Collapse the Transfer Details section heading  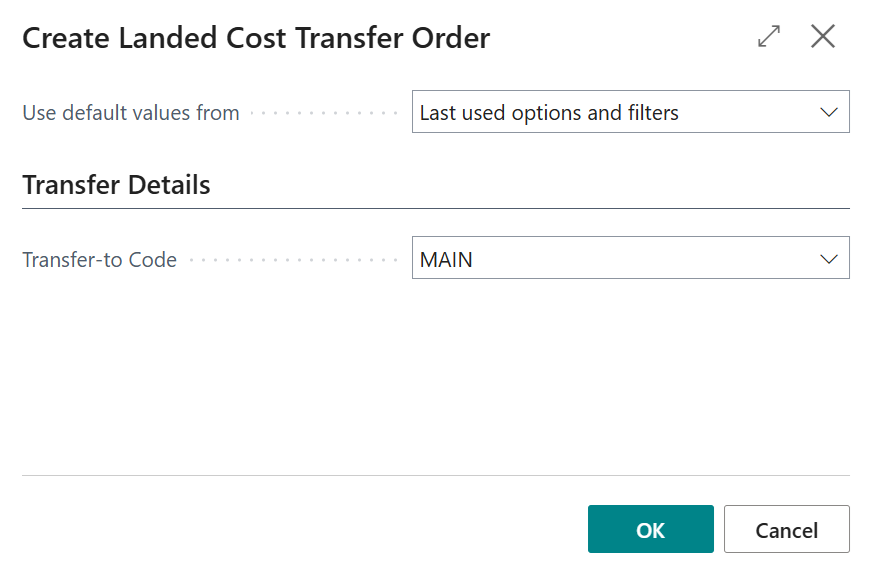(x=116, y=185)
